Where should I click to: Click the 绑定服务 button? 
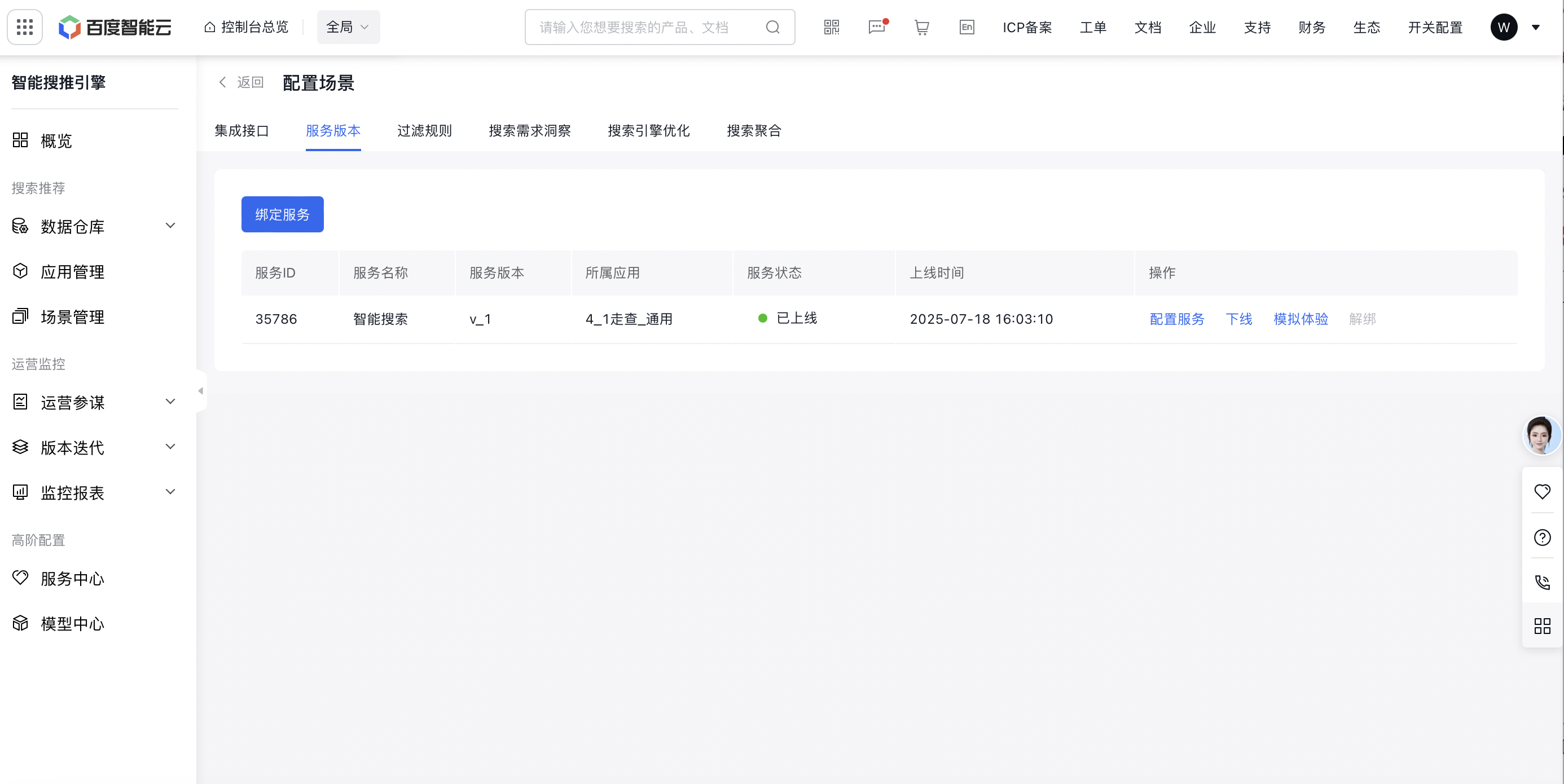click(x=282, y=214)
